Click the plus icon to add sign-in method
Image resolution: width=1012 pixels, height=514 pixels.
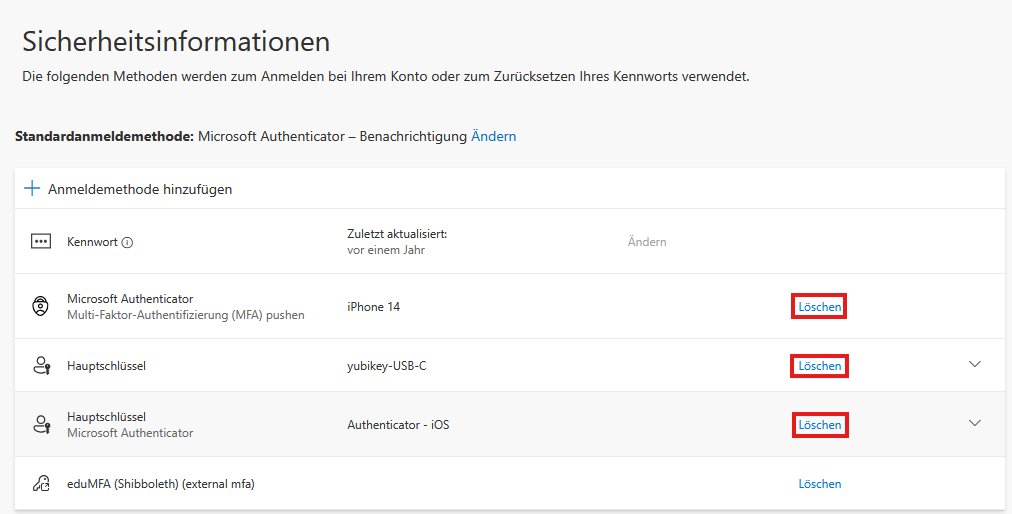[32, 188]
